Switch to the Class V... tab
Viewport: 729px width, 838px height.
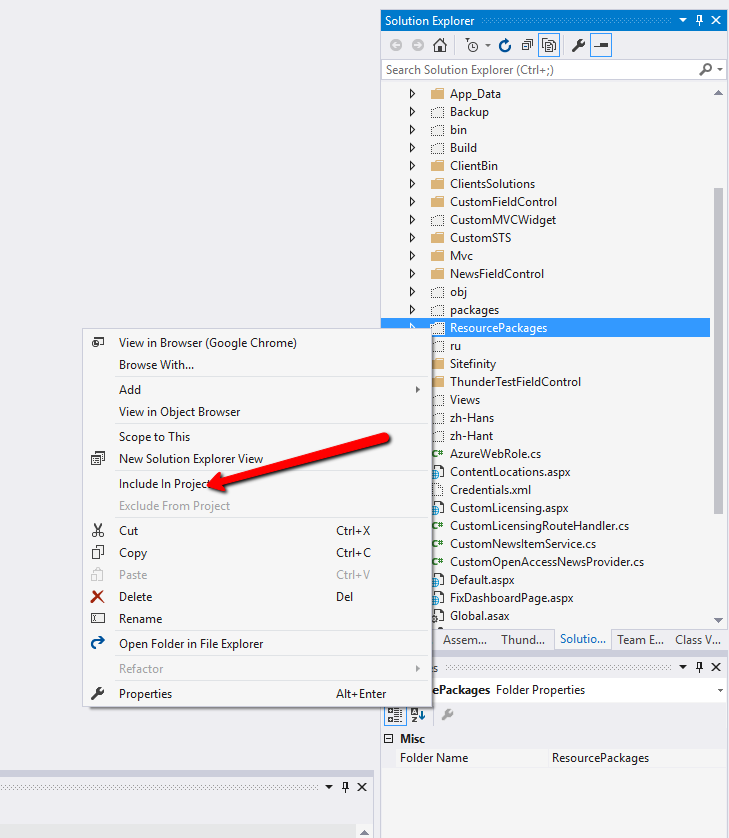pyautogui.click(x=697, y=640)
